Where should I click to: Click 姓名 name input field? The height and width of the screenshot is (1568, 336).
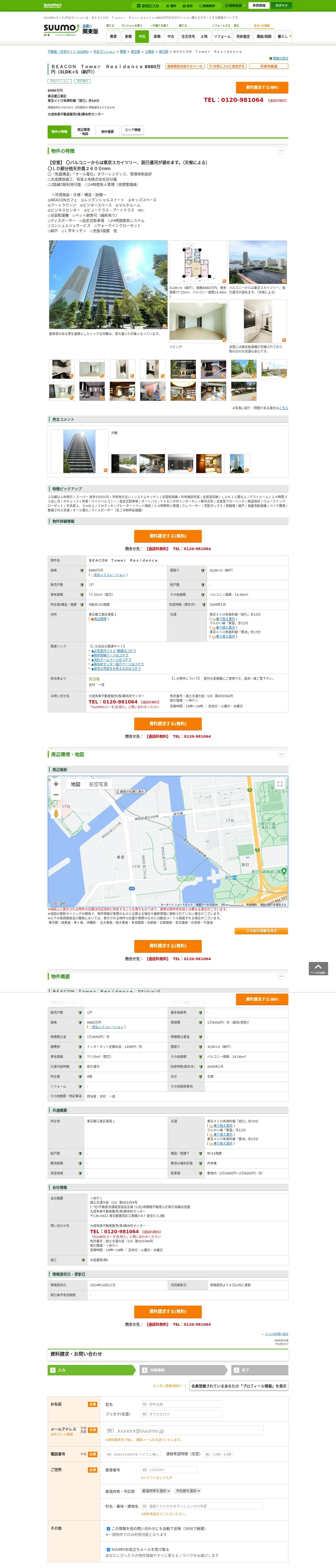point(182,1404)
